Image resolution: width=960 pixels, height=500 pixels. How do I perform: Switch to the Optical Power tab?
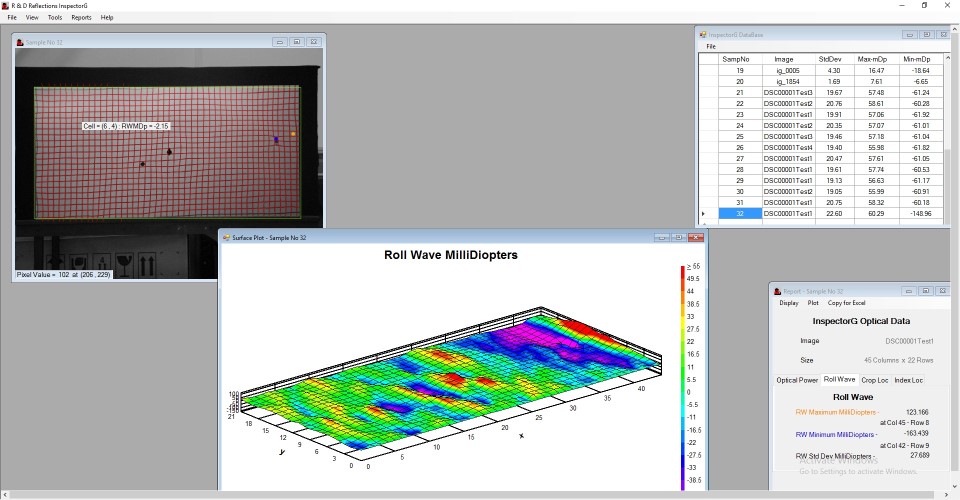pyautogui.click(x=797, y=380)
